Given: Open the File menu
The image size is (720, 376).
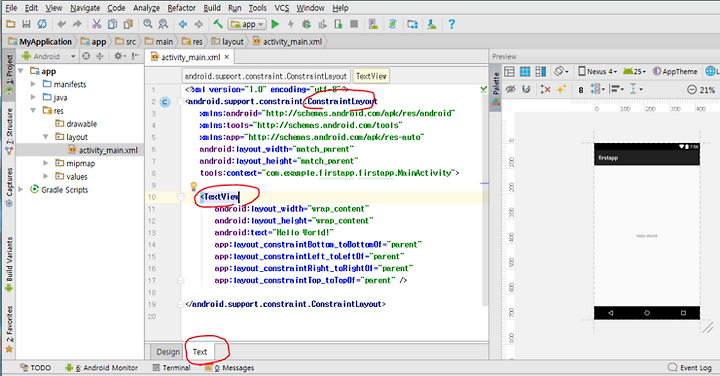Looking at the screenshot, I should click(11, 8).
